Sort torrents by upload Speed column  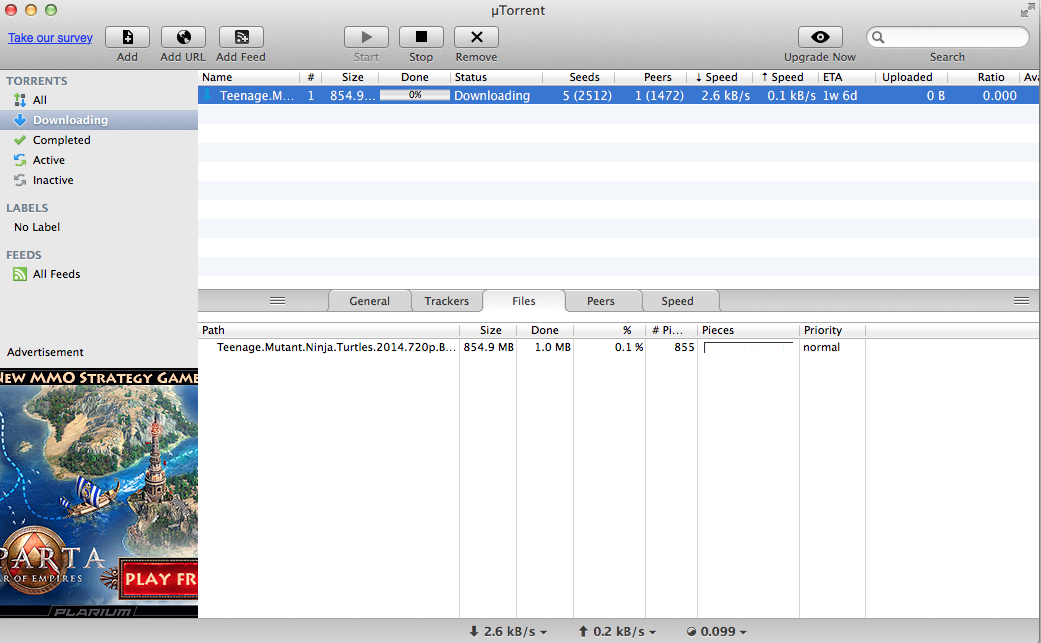click(x=787, y=77)
